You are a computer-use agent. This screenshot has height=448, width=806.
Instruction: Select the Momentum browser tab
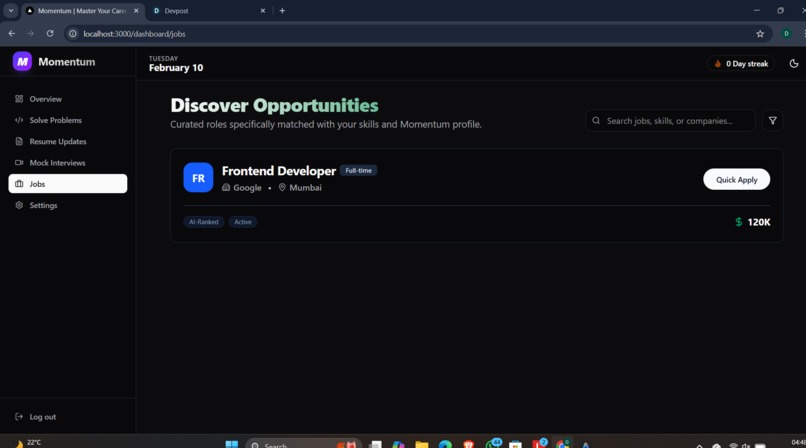82,11
